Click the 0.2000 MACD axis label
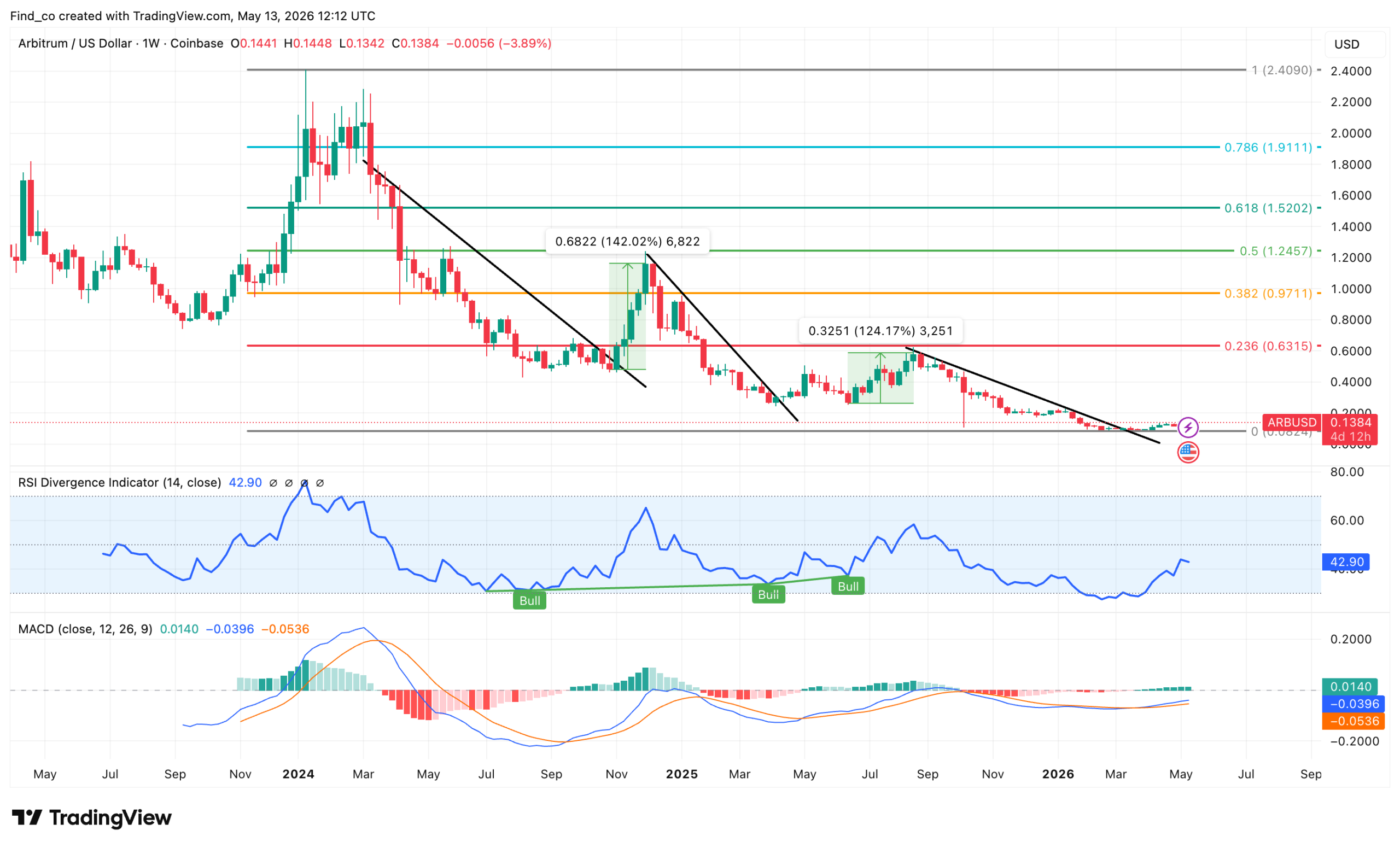 point(1351,639)
